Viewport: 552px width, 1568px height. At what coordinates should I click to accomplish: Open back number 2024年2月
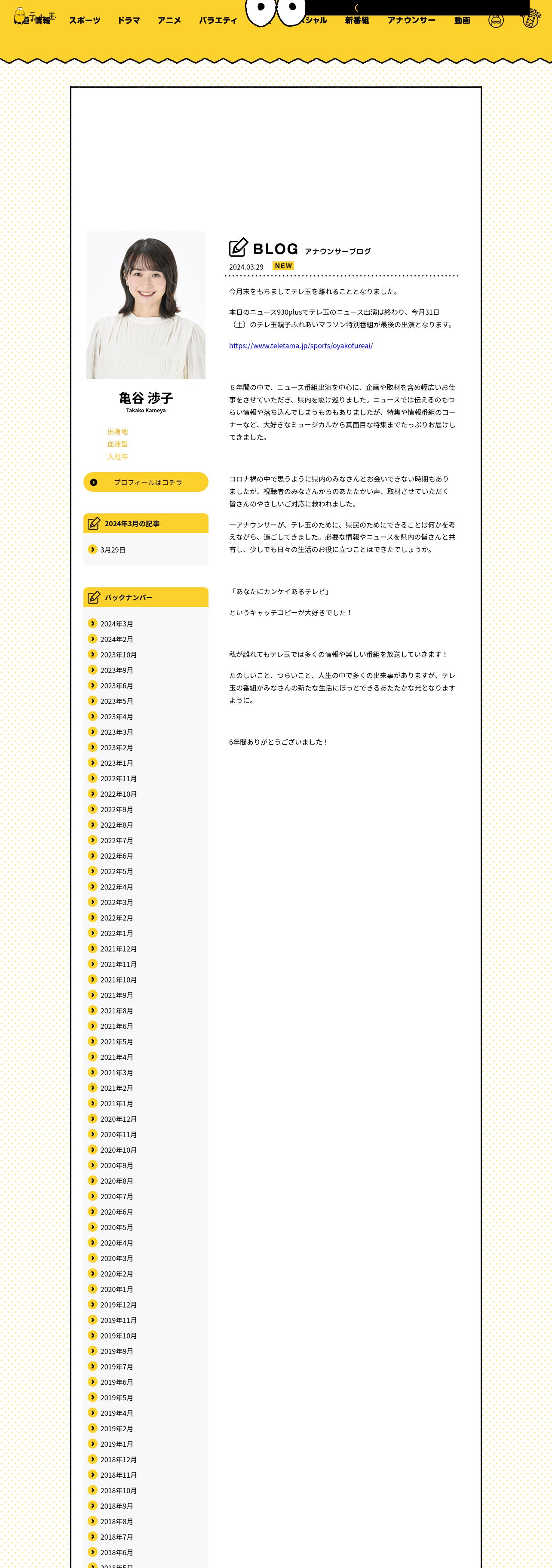[116, 639]
